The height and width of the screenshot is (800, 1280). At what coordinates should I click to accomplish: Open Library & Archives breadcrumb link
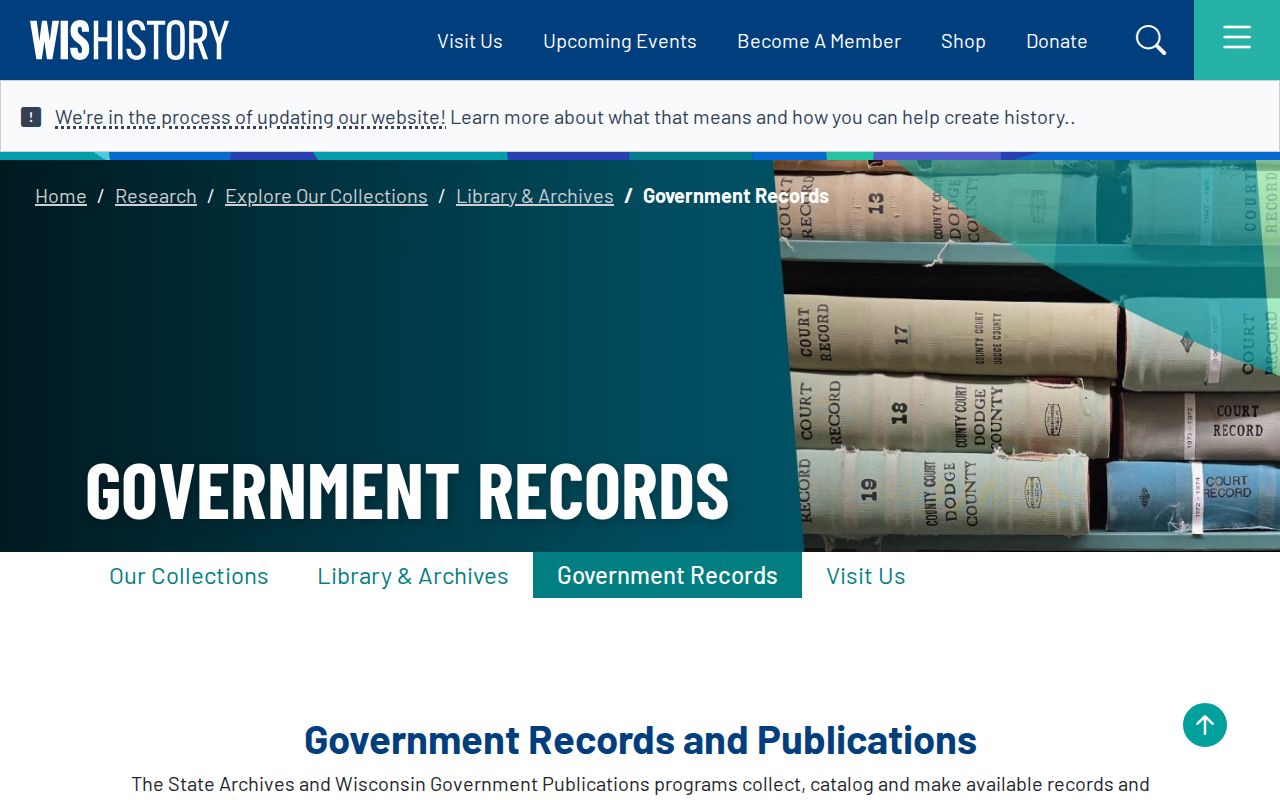pyautogui.click(x=535, y=196)
